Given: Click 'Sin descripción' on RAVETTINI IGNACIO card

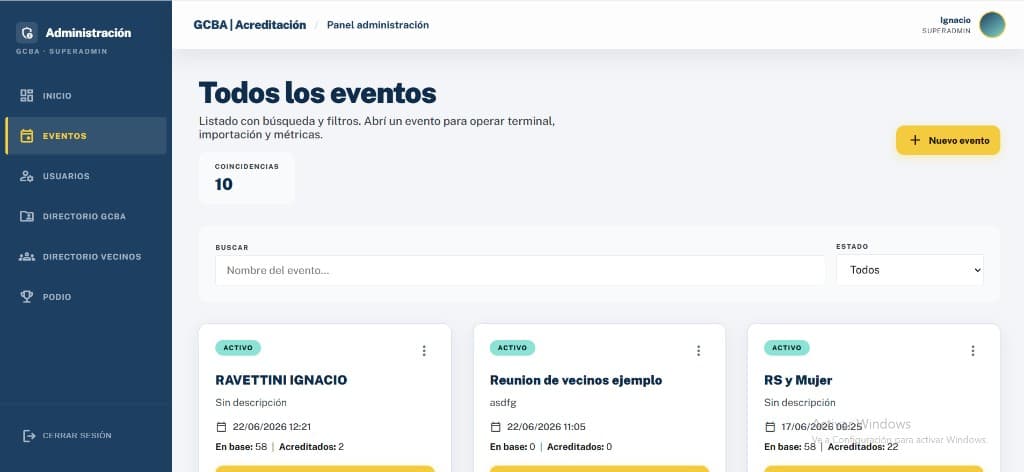Looking at the screenshot, I should pyautogui.click(x=251, y=403).
